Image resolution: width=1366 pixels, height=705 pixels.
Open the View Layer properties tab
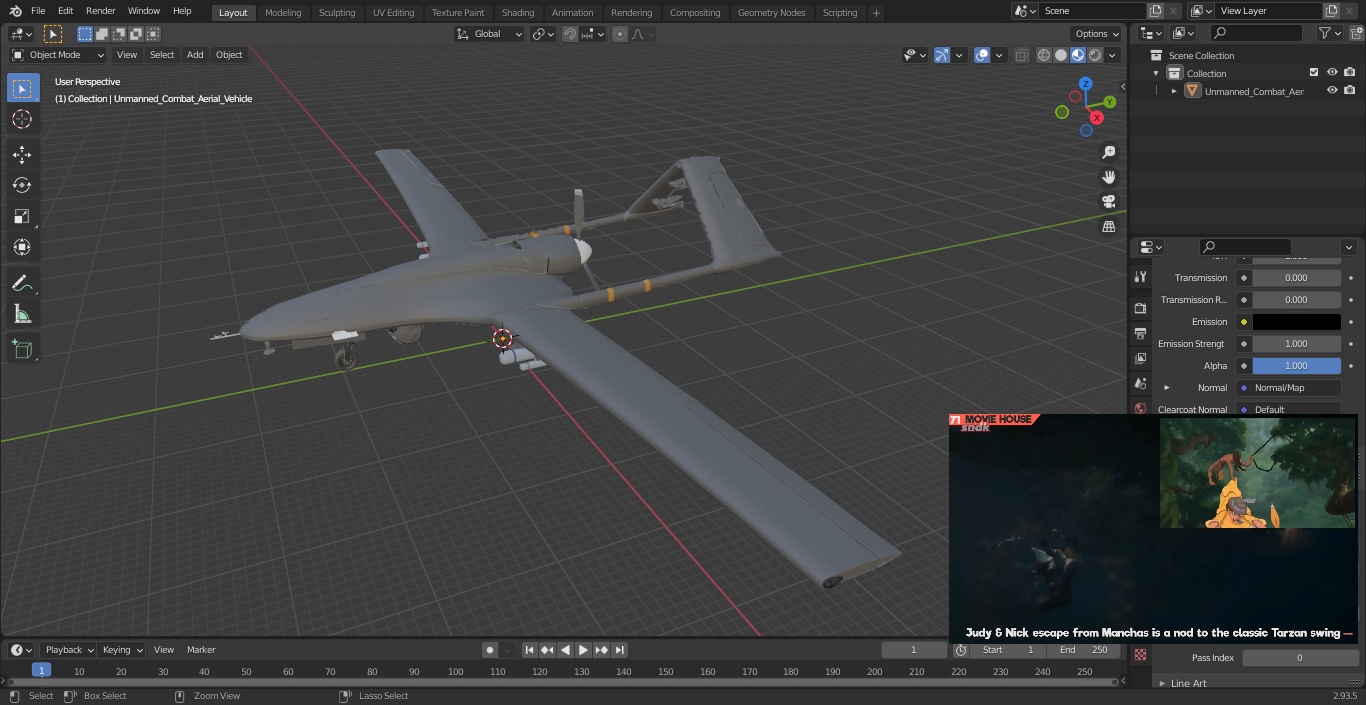click(x=1140, y=358)
